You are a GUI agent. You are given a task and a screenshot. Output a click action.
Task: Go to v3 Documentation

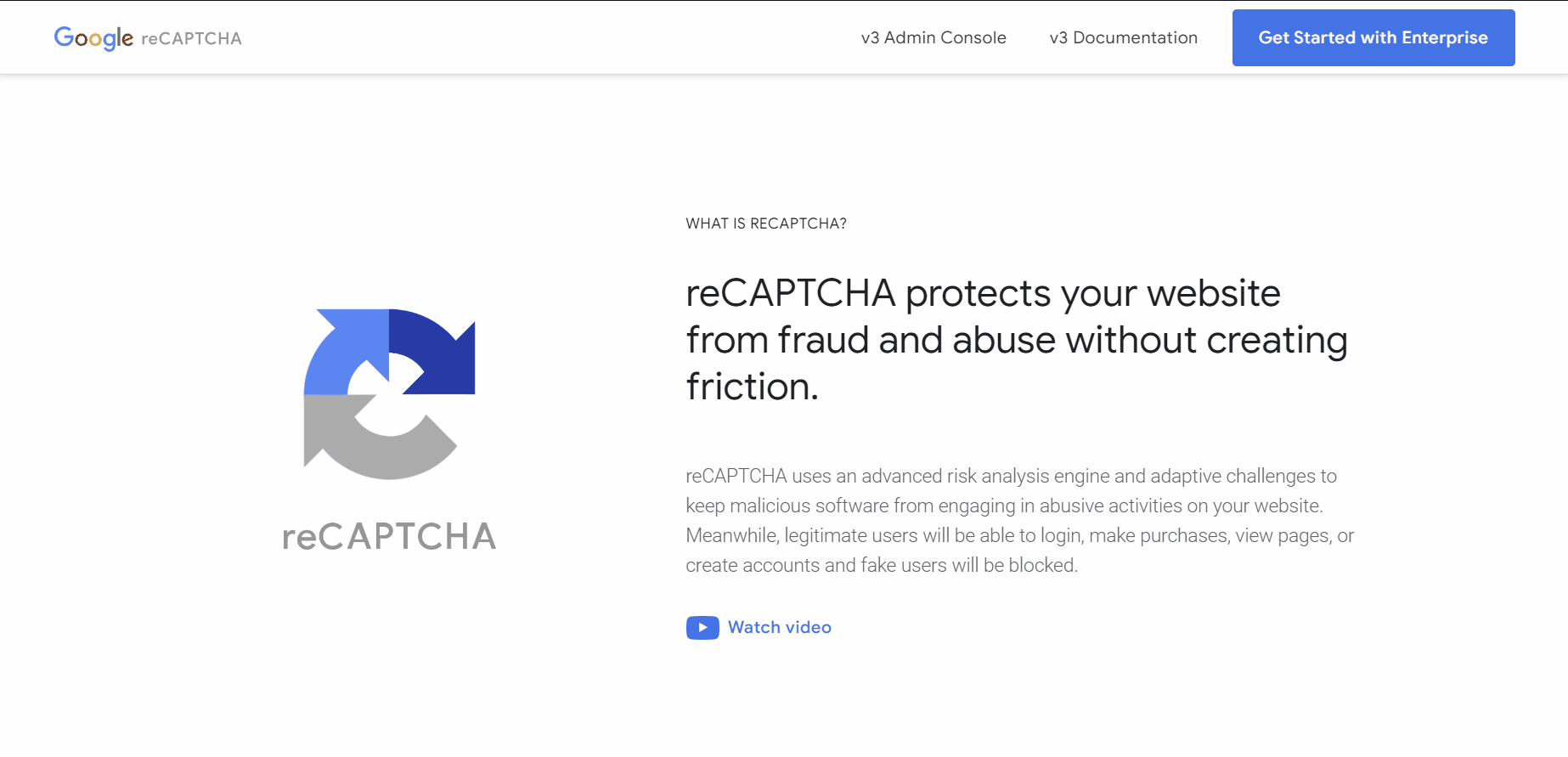[1123, 37]
